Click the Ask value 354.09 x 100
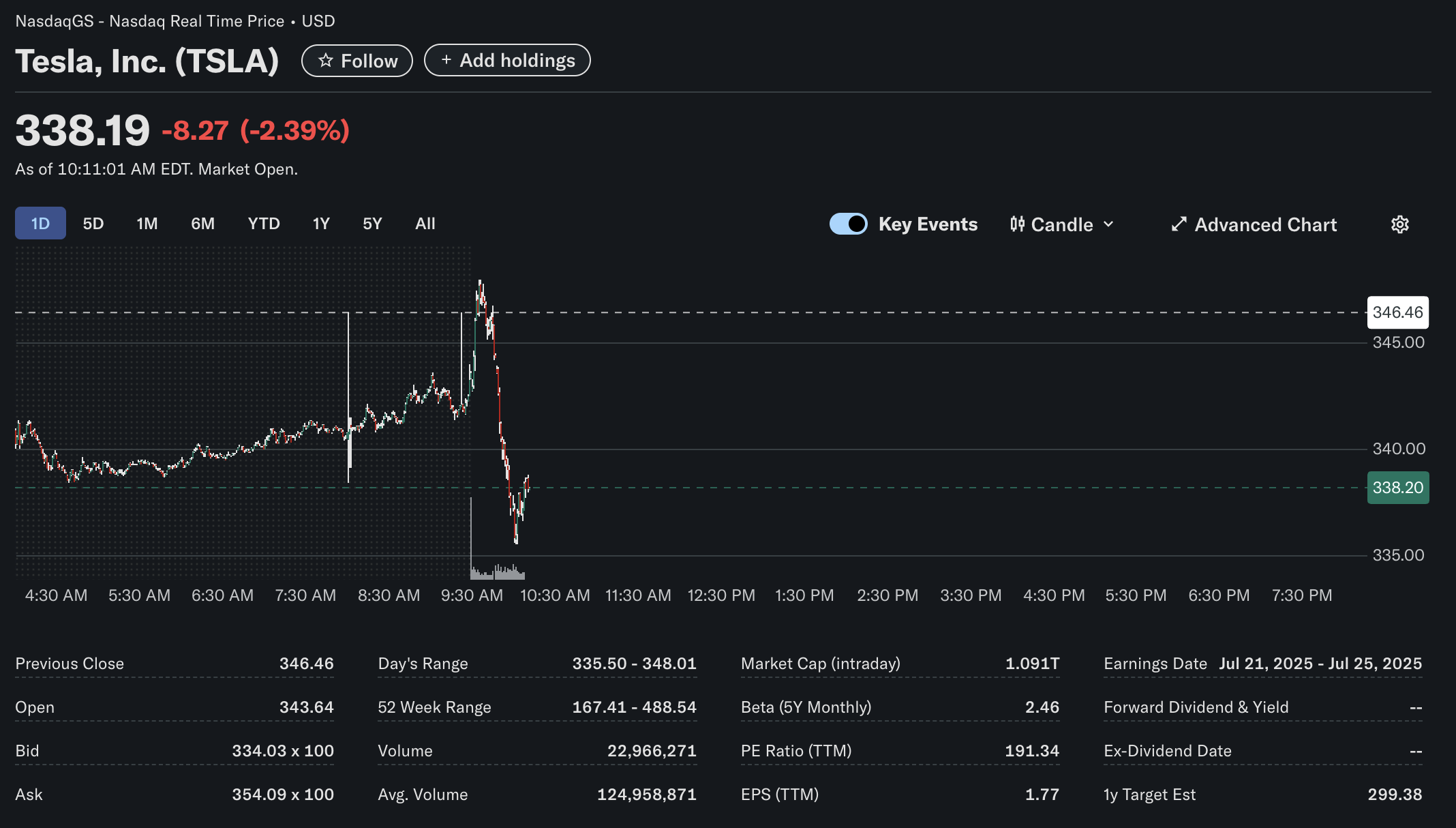This screenshot has width=1456, height=828. pyautogui.click(x=283, y=795)
